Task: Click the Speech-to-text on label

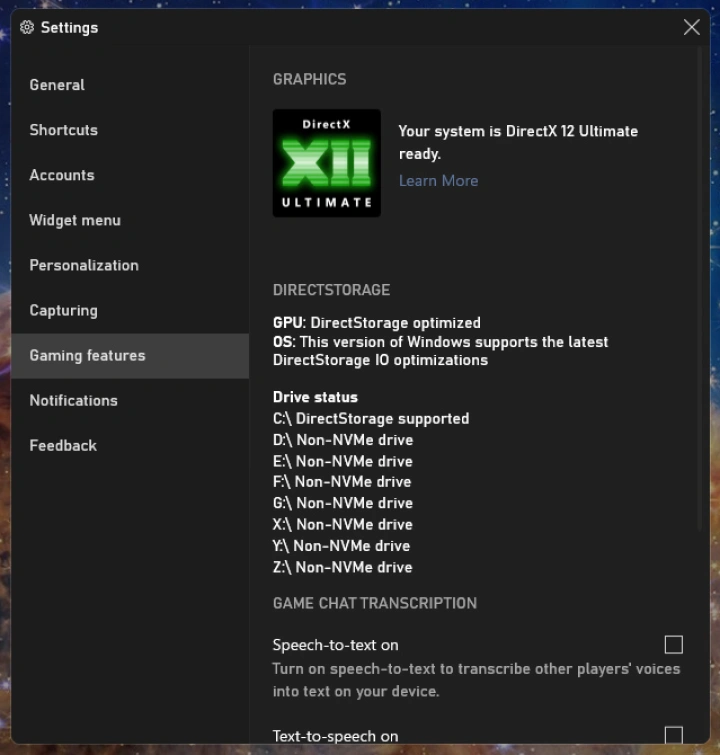Action: point(335,645)
